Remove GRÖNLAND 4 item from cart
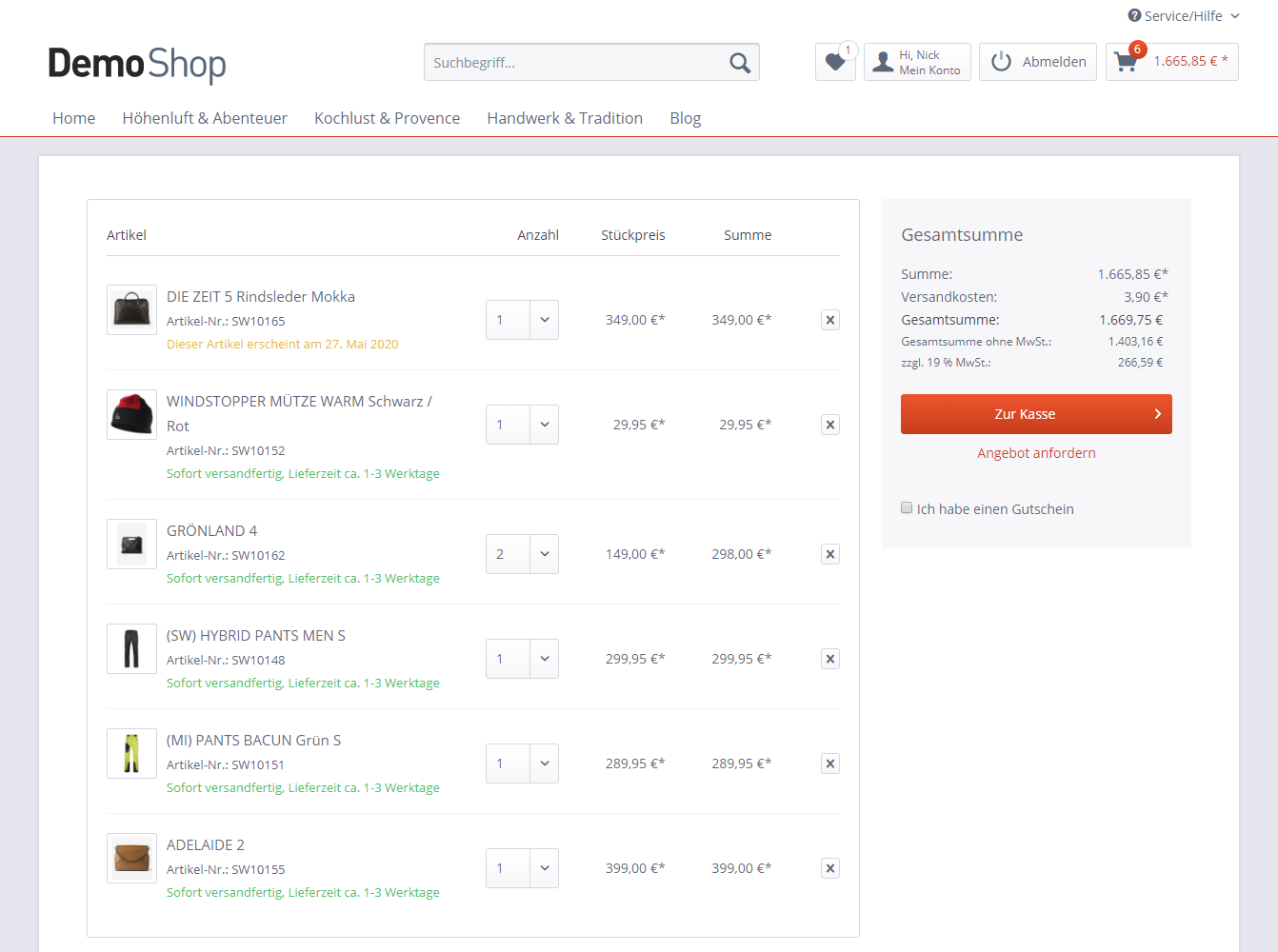 pos(830,554)
